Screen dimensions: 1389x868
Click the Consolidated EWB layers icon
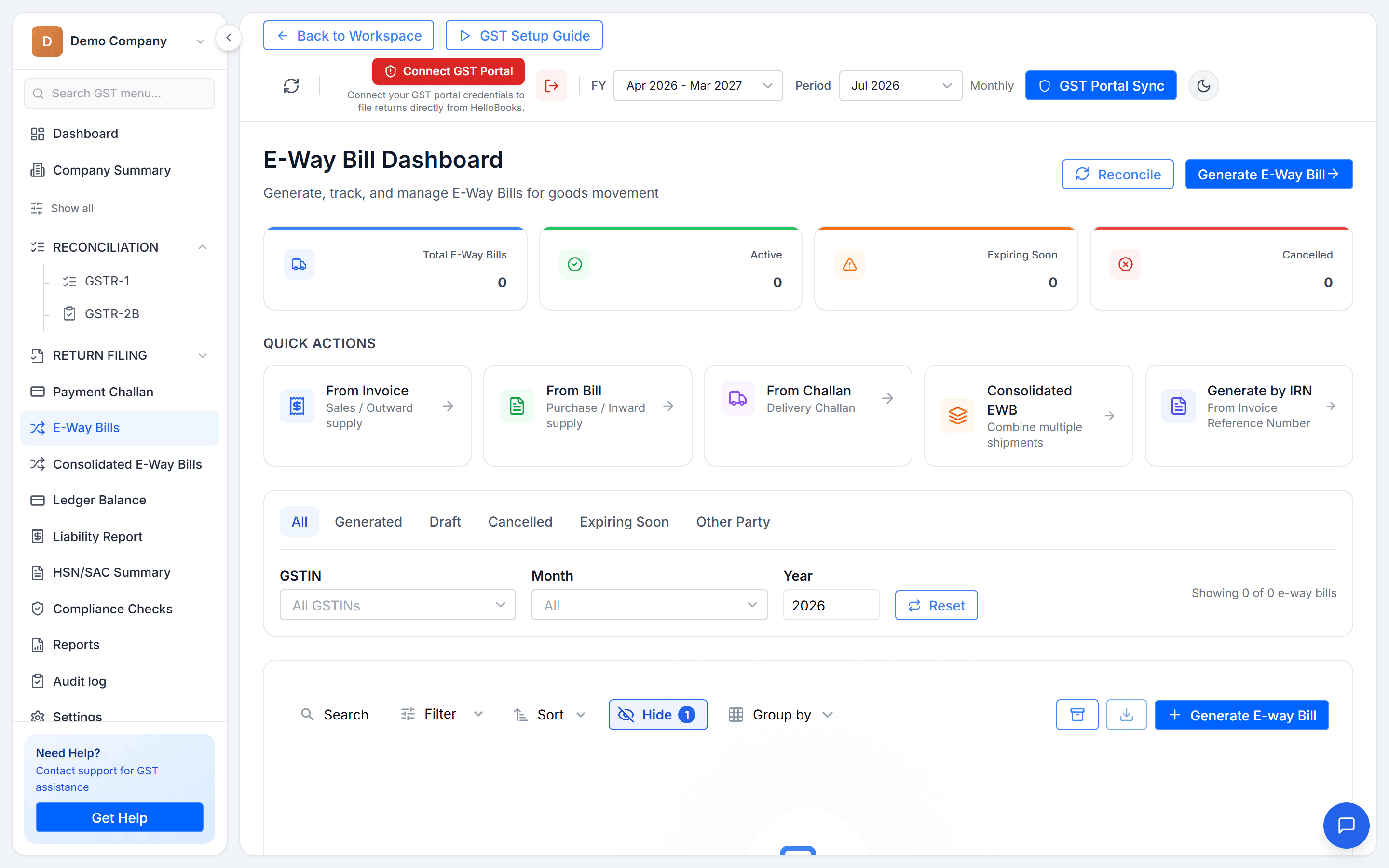coord(957,415)
